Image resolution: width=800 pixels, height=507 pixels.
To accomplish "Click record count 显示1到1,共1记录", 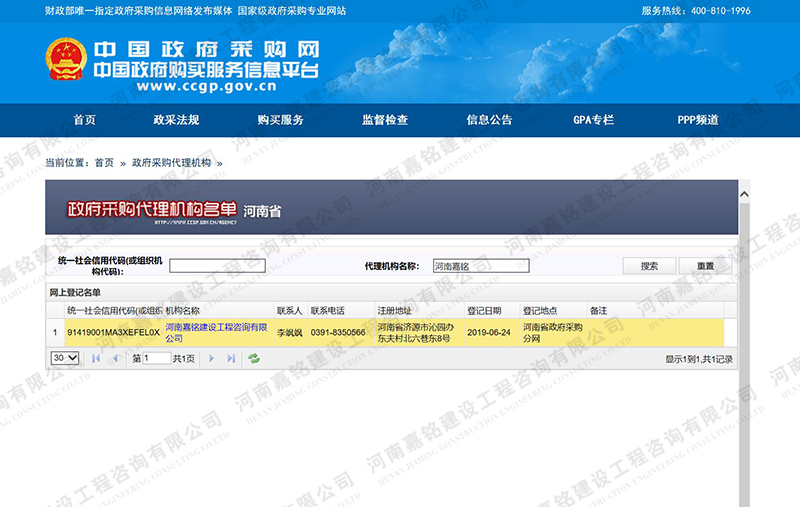I will point(699,359).
